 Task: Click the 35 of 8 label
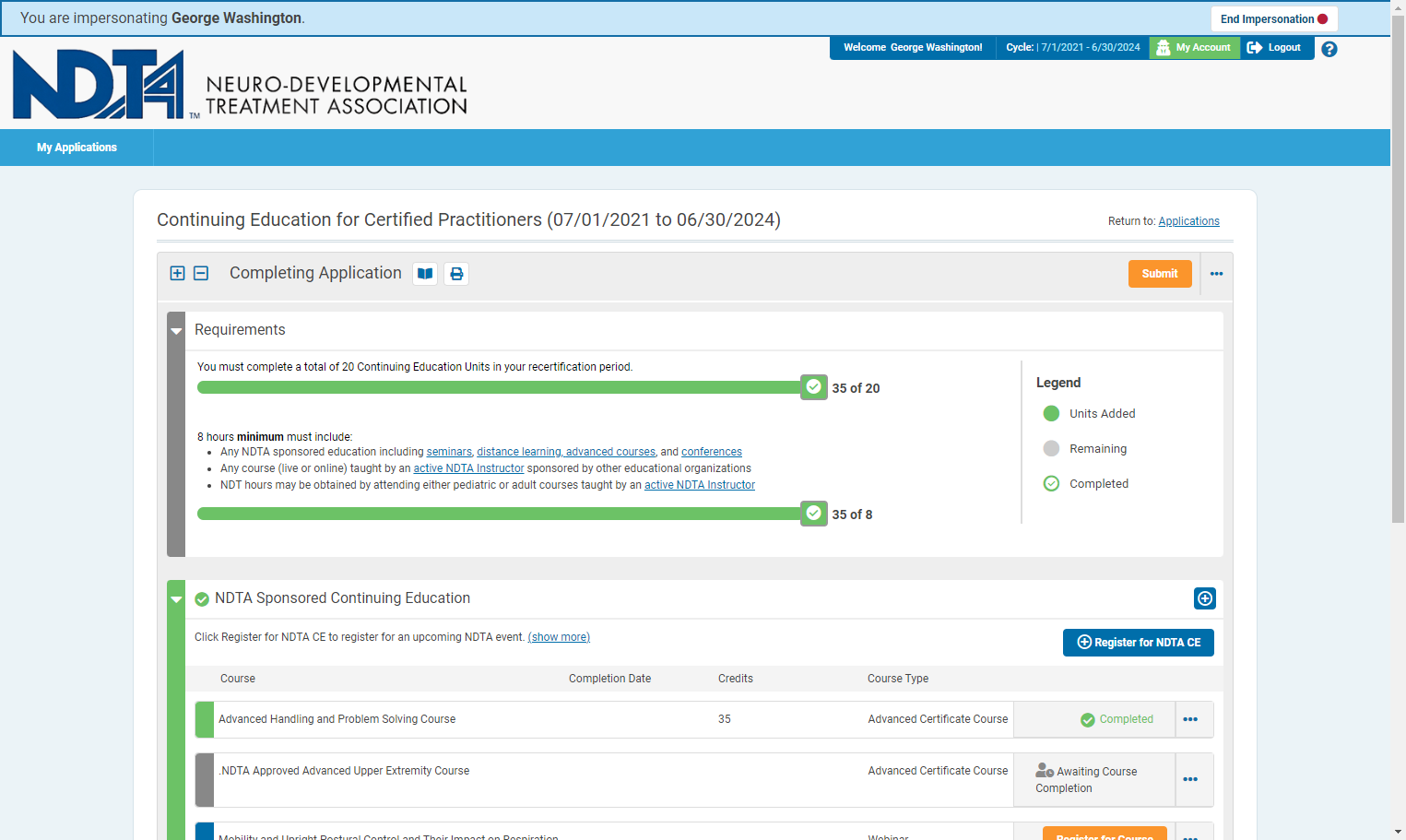852,515
